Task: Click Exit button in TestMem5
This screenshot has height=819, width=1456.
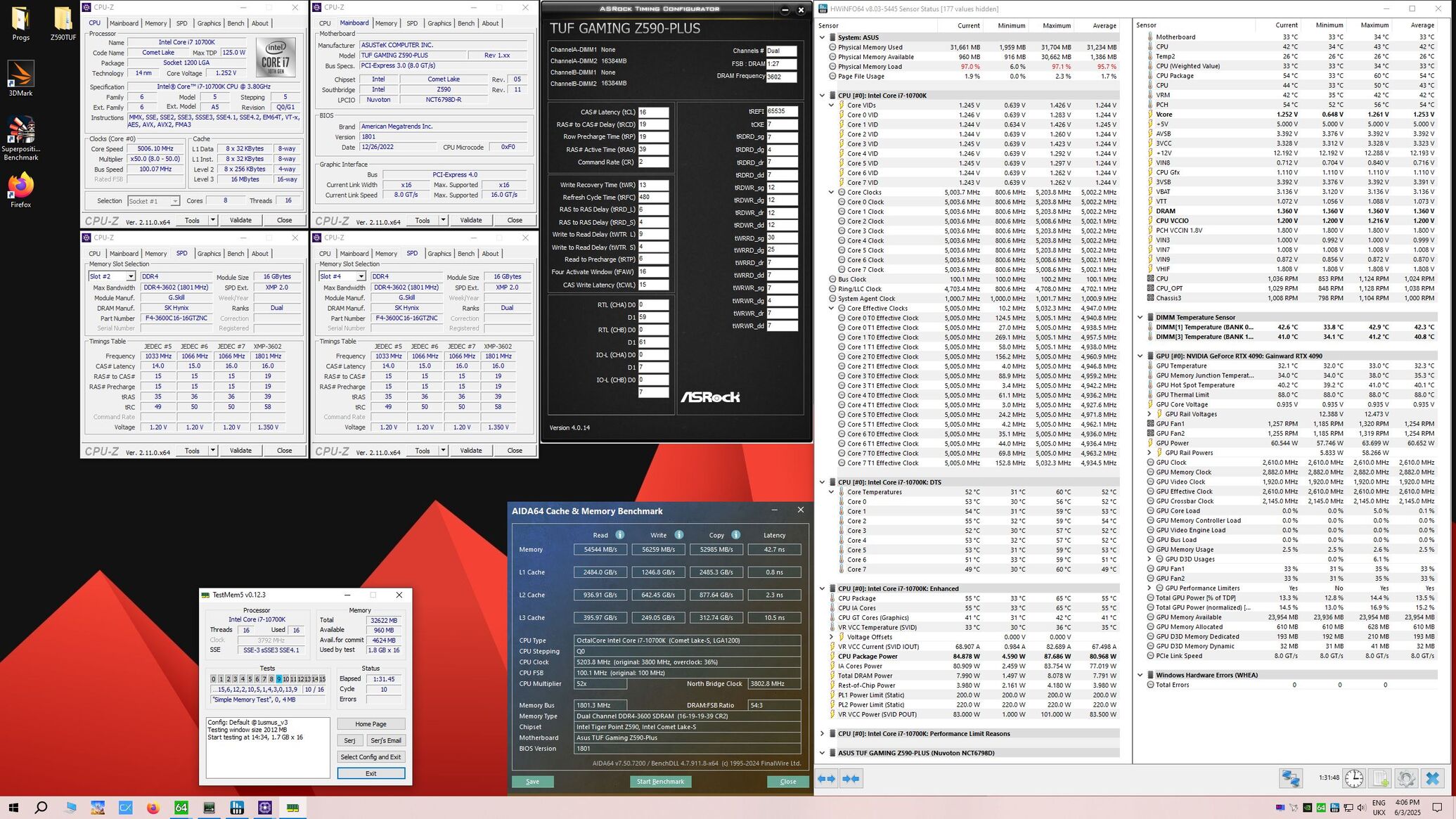Action: coord(371,773)
